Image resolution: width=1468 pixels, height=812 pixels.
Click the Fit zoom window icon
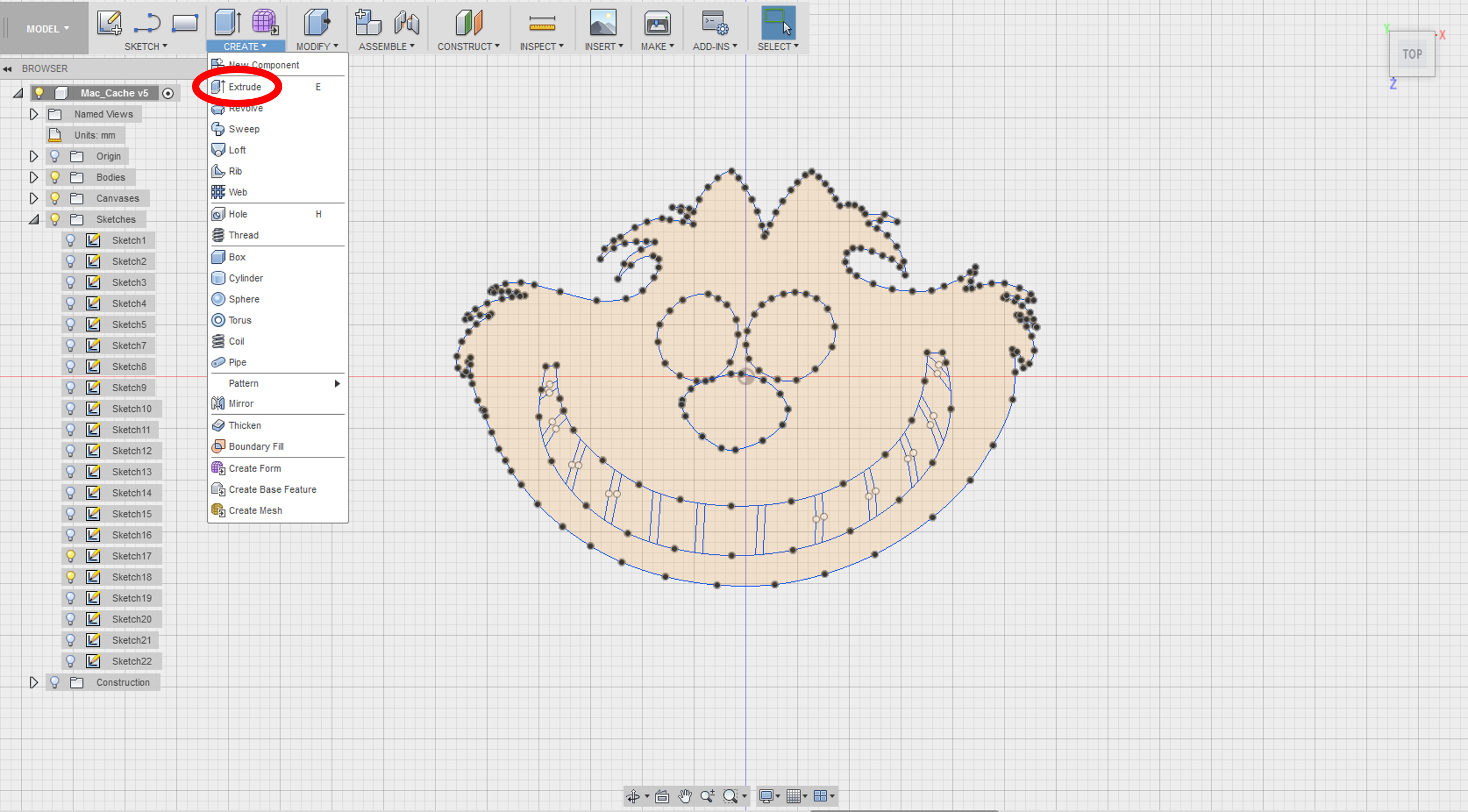(730, 797)
